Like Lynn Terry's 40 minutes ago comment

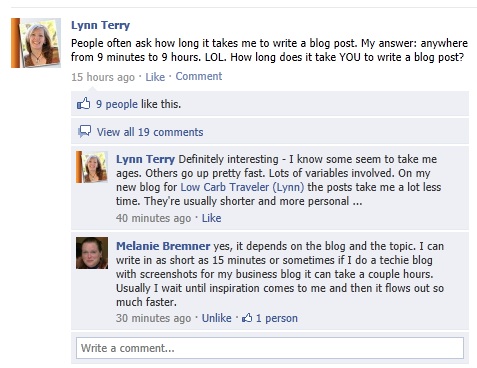pos(211,218)
